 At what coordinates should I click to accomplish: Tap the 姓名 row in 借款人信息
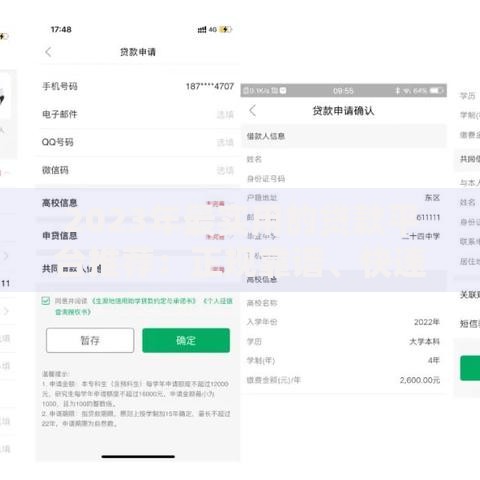click(x=344, y=159)
